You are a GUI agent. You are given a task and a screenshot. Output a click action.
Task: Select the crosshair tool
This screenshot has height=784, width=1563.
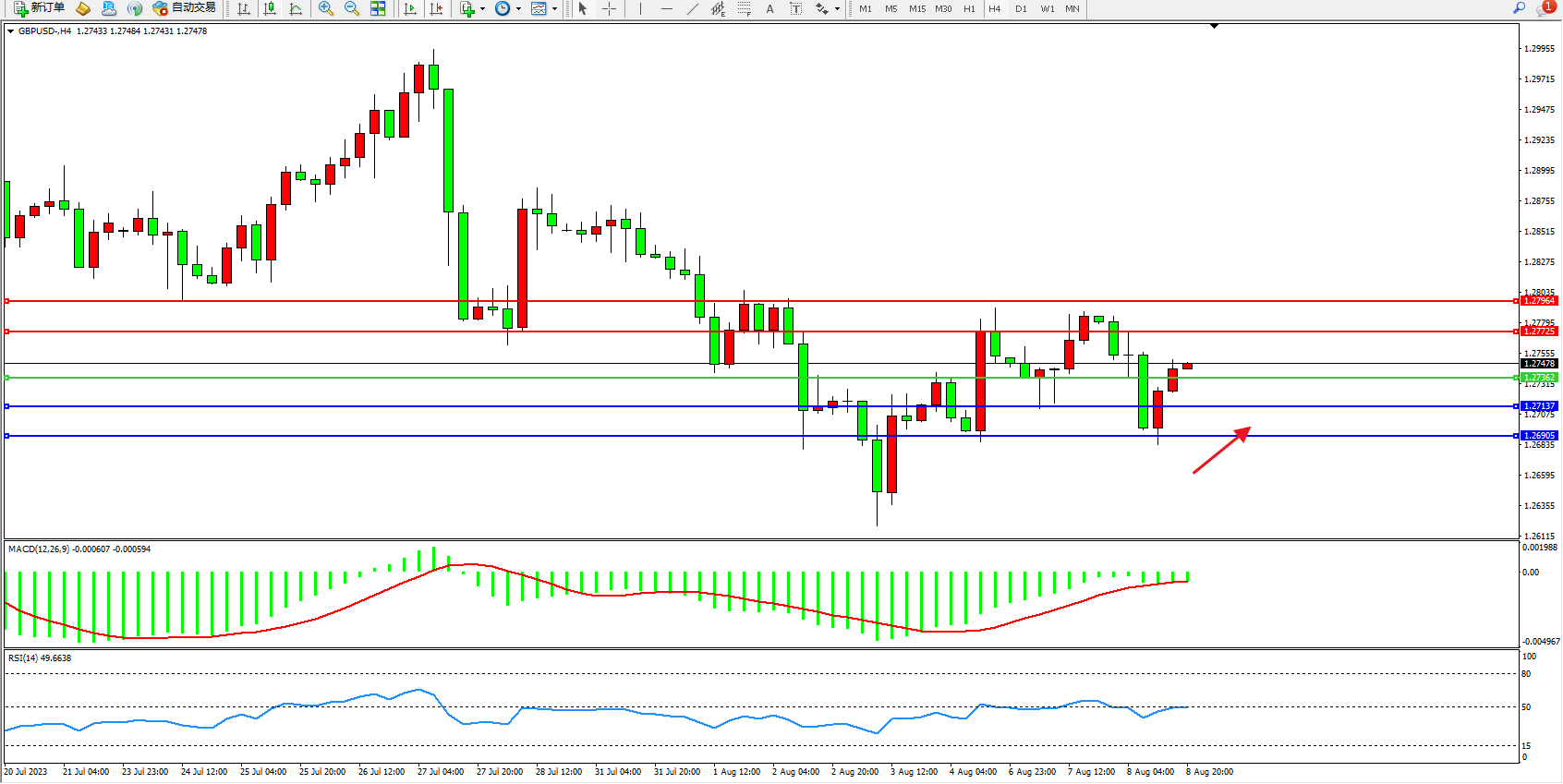(610, 8)
